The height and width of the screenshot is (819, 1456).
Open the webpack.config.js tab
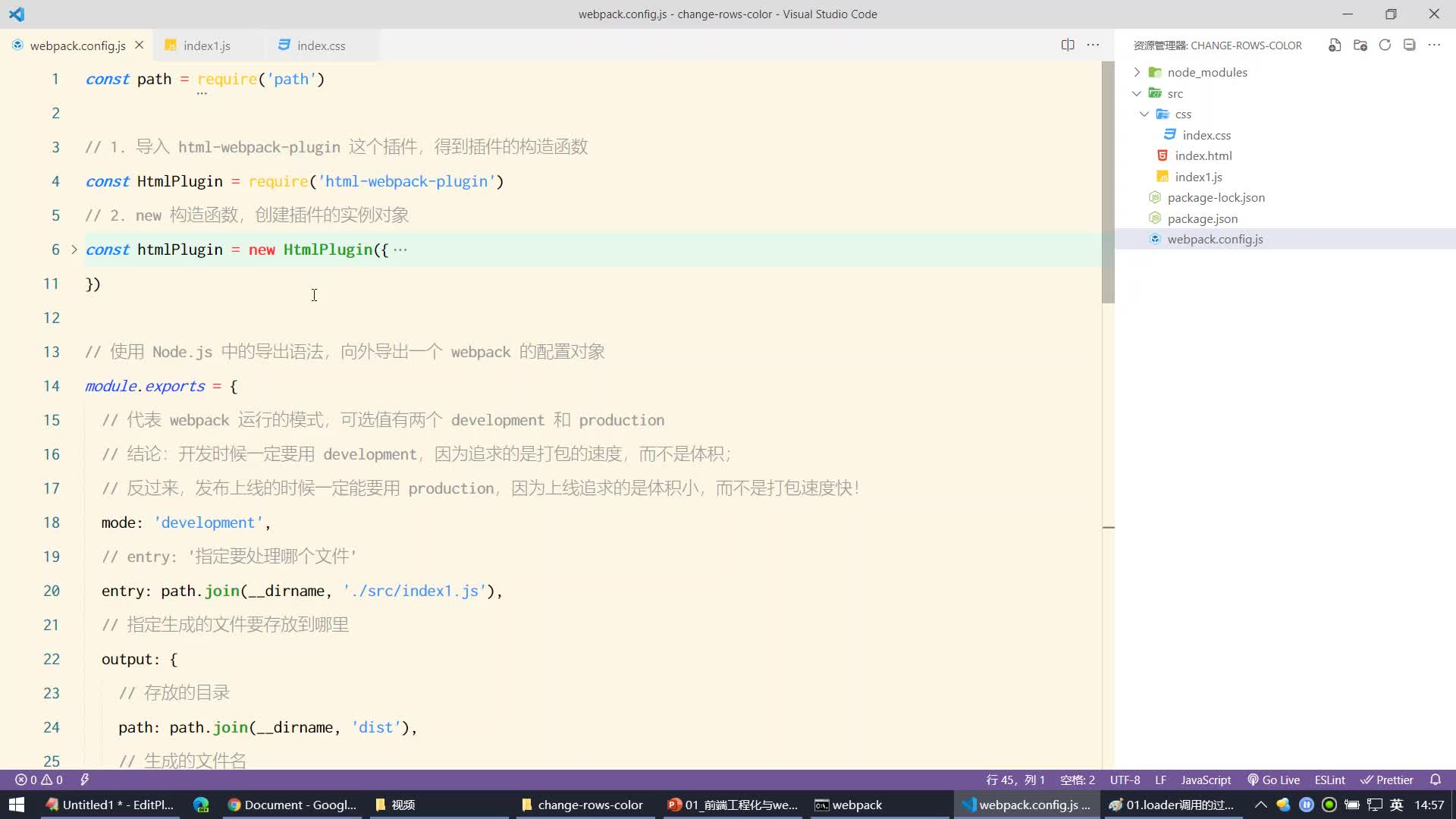(x=78, y=45)
